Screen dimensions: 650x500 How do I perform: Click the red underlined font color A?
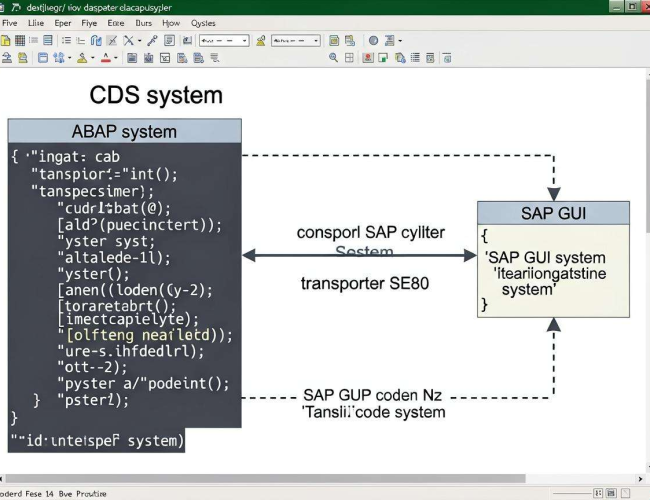pos(106,58)
